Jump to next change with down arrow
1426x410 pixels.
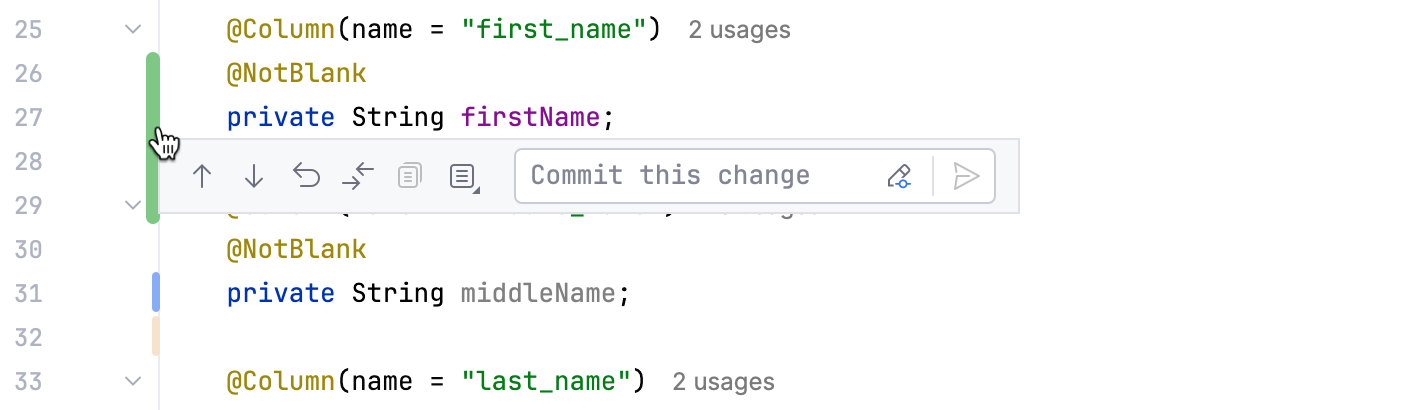point(254,177)
